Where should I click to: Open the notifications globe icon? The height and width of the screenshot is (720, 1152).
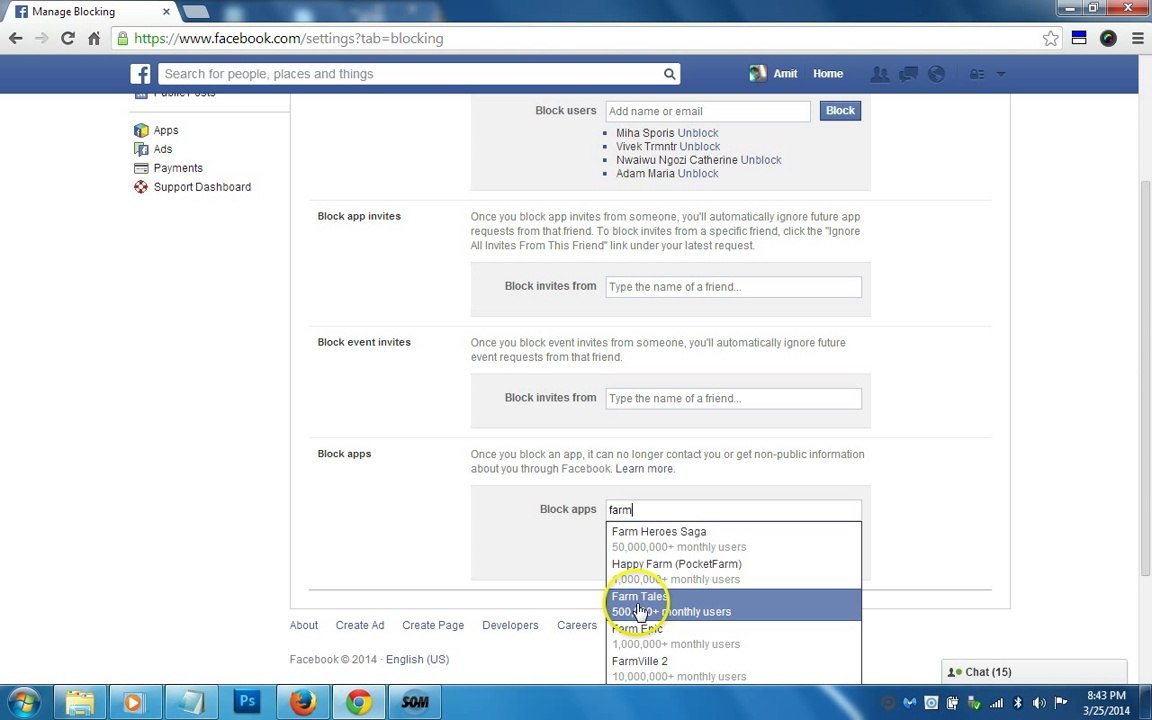[936, 73]
